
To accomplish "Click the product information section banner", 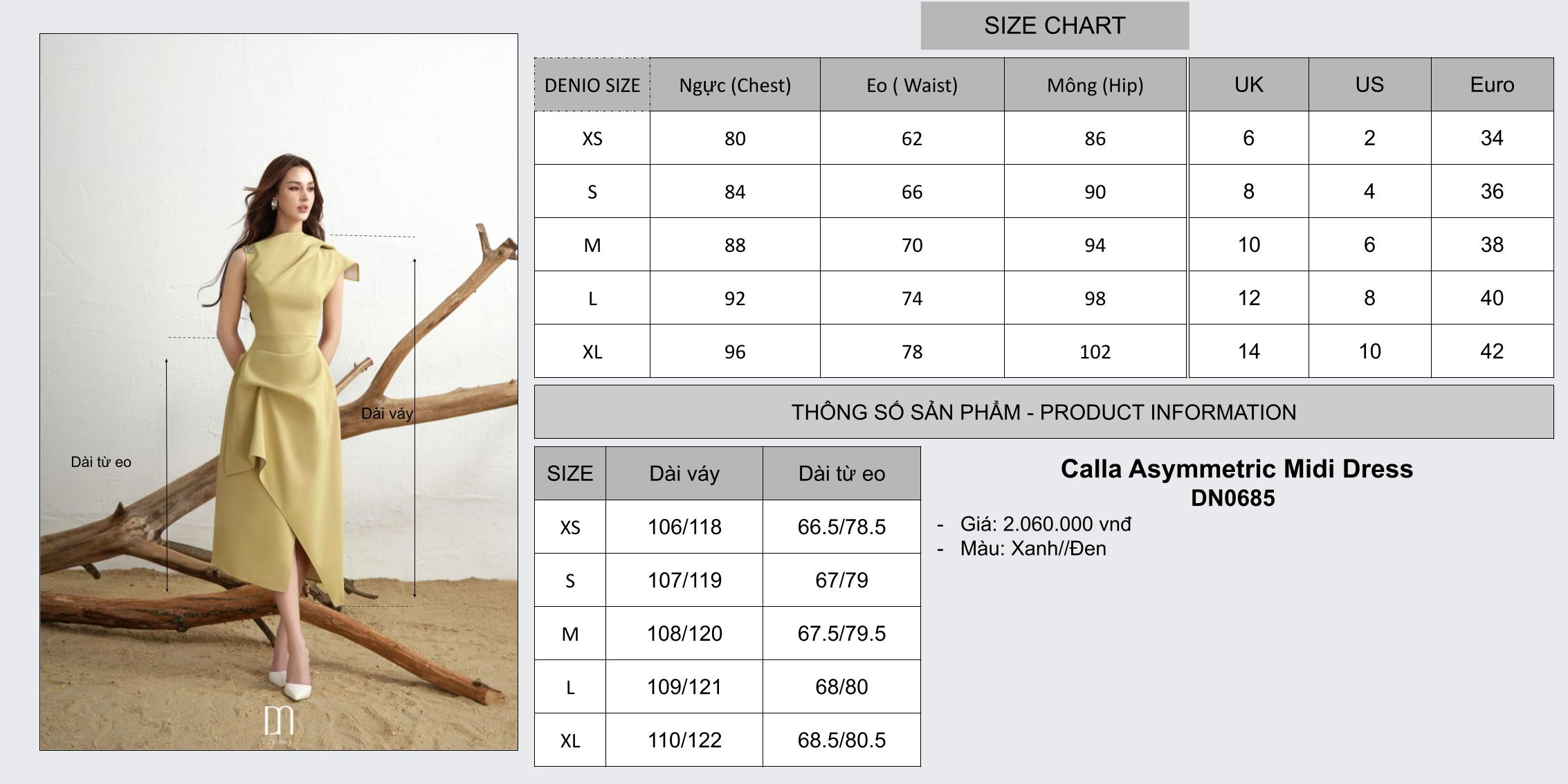I will click(1043, 412).
